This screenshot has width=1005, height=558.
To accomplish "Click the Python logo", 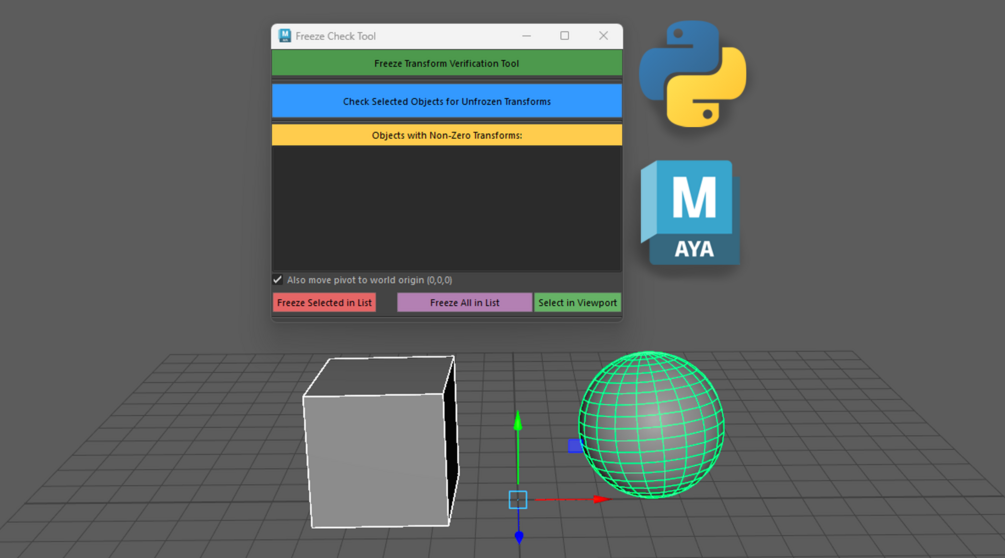I will [693, 74].
